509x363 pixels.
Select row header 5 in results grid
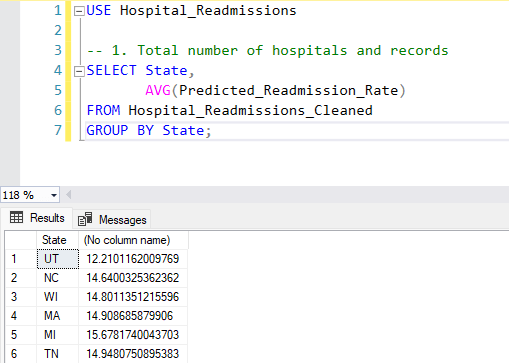tap(21, 335)
